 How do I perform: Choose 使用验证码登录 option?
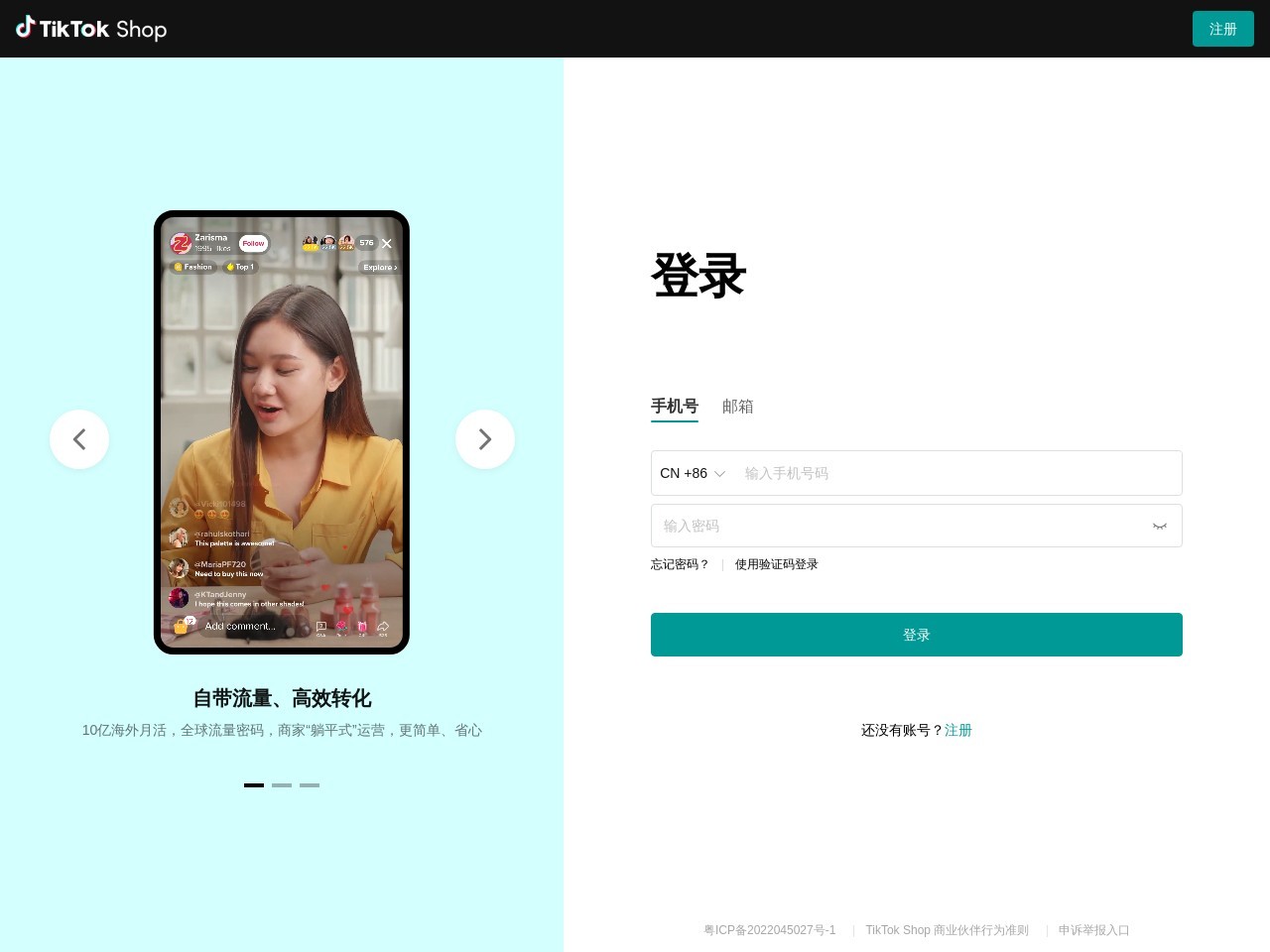[x=776, y=564]
